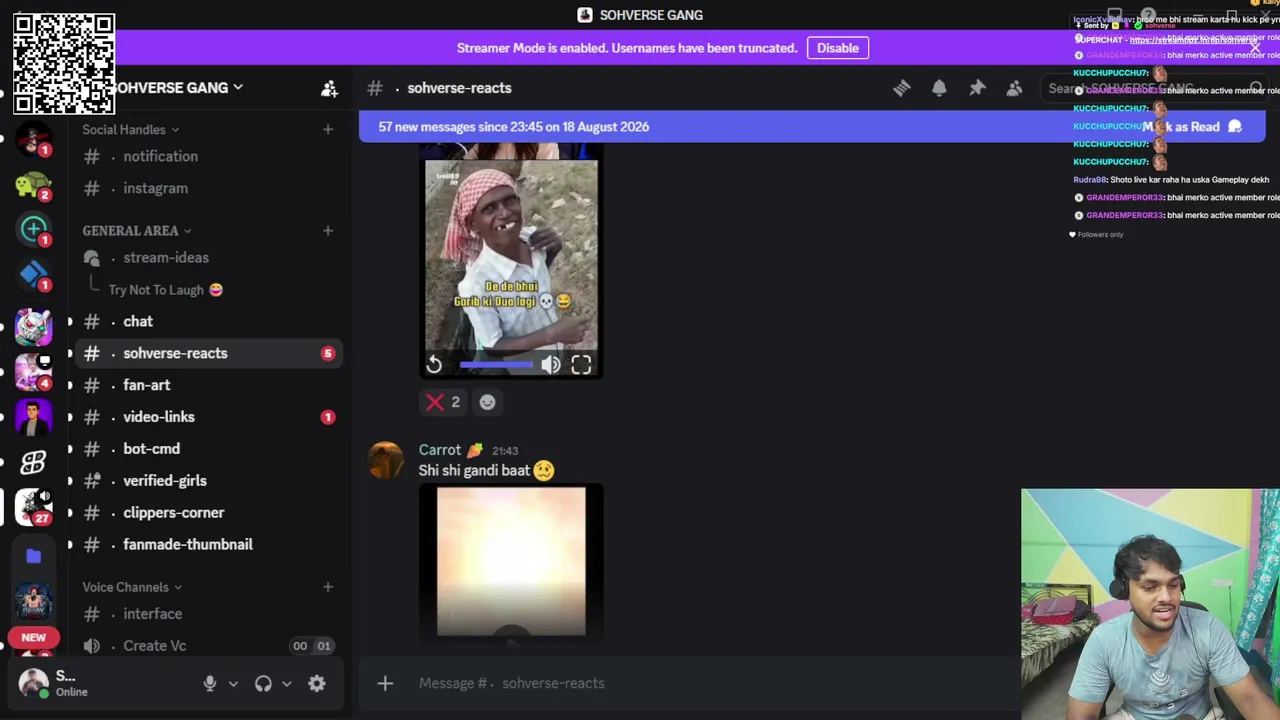This screenshot has height=720, width=1280.
Task: Collapse the Voice Channels category
Action: tap(132, 587)
